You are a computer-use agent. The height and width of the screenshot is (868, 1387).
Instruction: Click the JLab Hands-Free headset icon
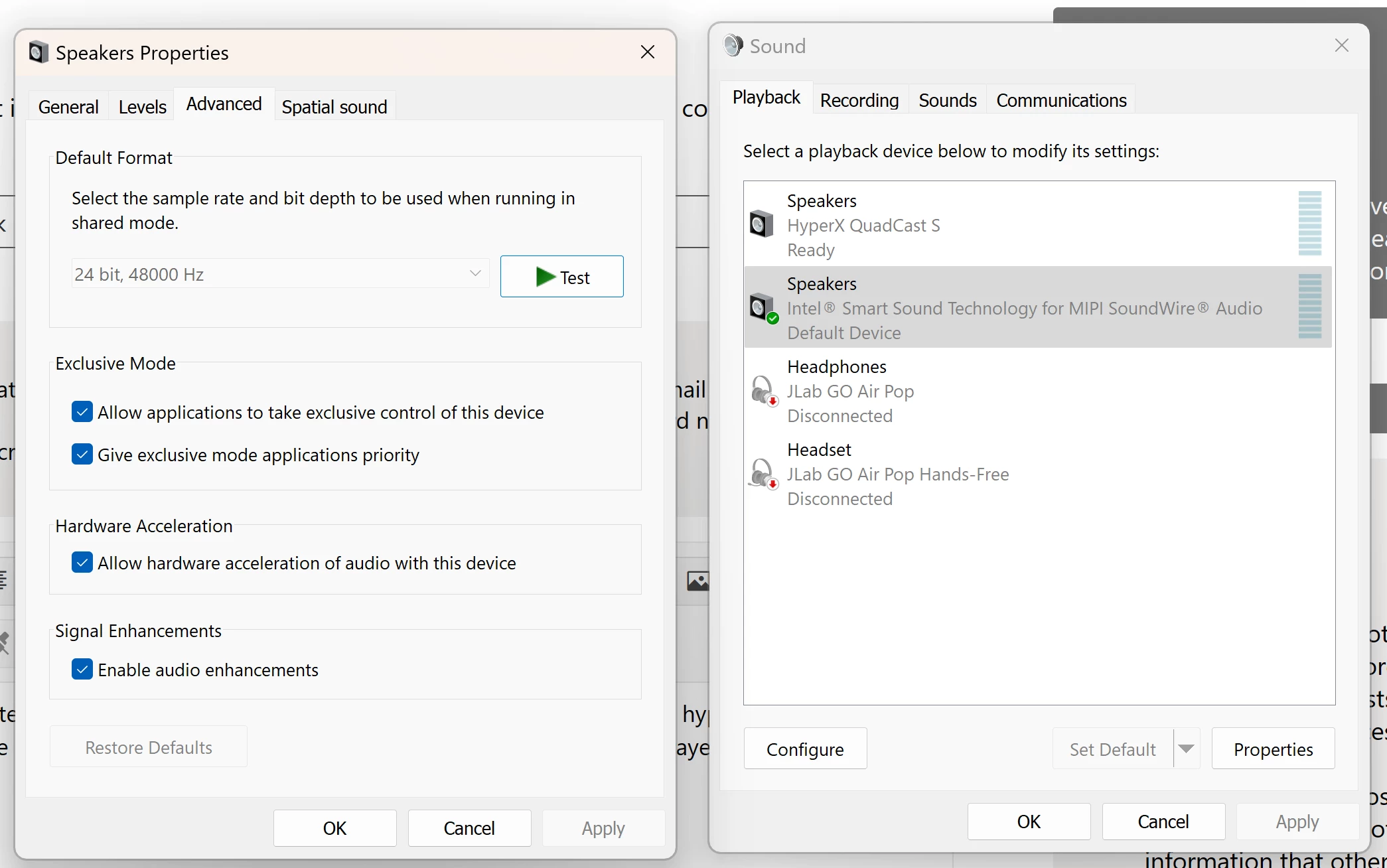(x=763, y=474)
